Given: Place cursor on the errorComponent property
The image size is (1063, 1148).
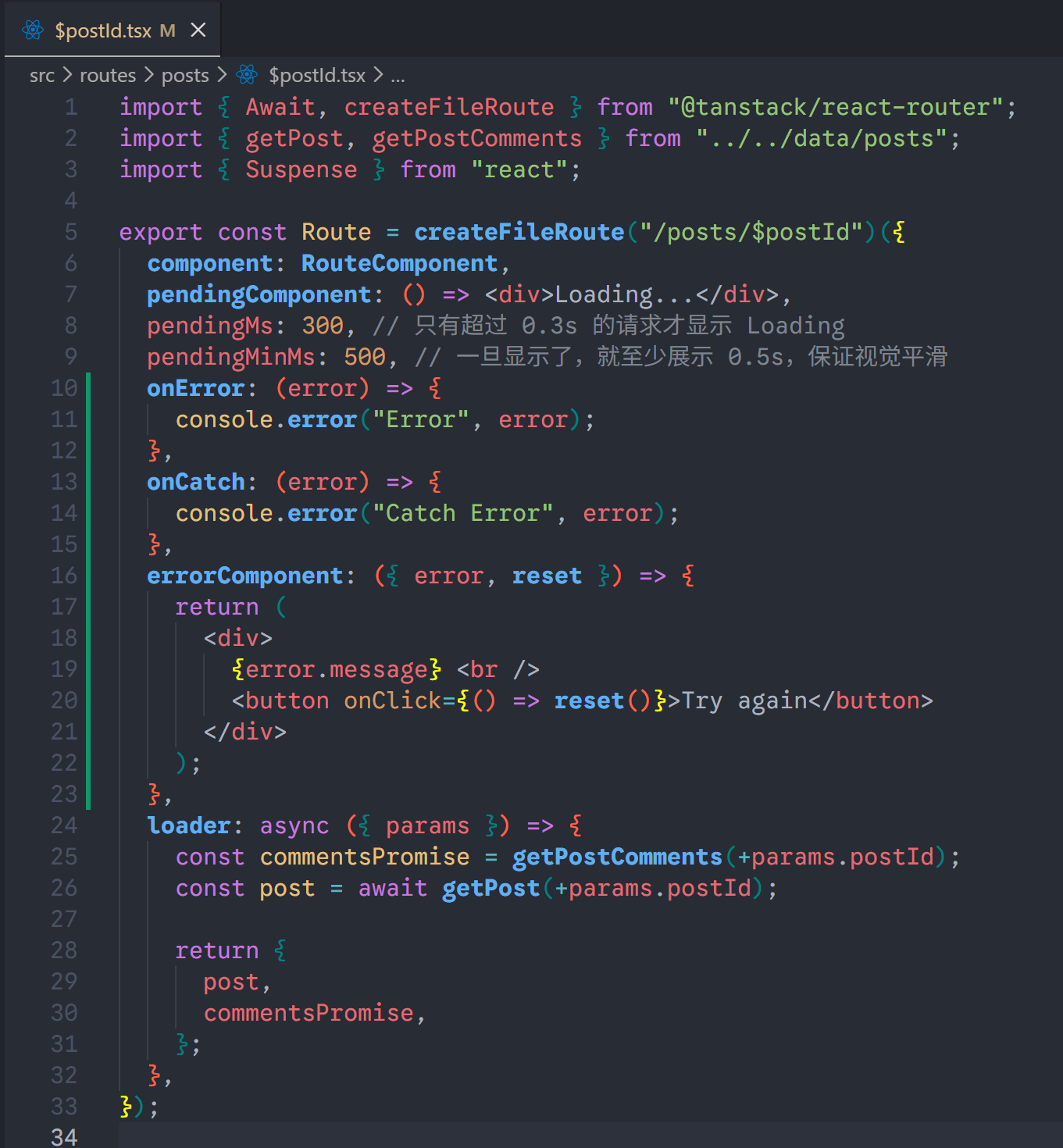Looking at the screenshot, I should click(x=245, y=576).
